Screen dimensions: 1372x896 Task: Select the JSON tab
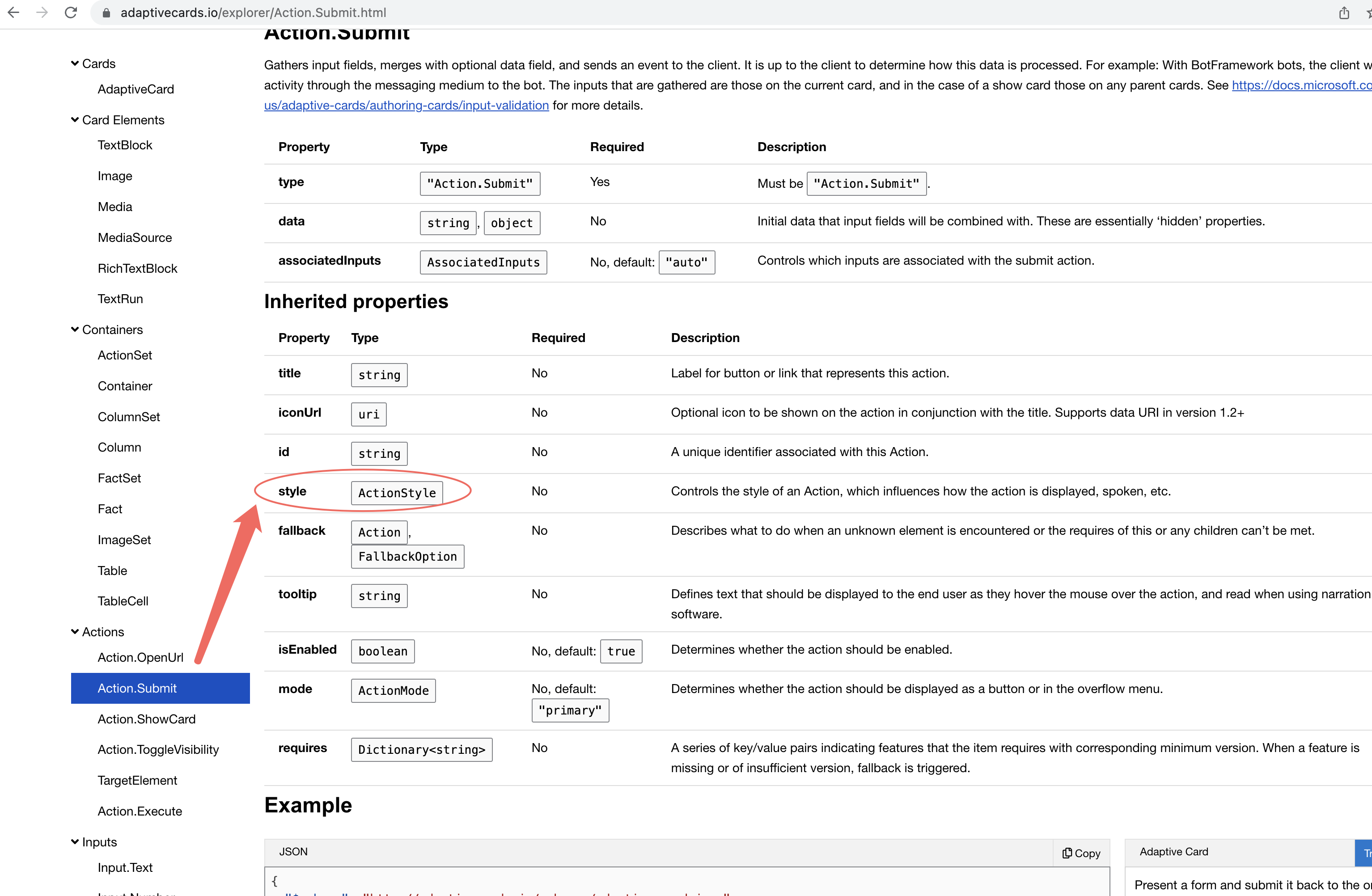tap(293, 851)
